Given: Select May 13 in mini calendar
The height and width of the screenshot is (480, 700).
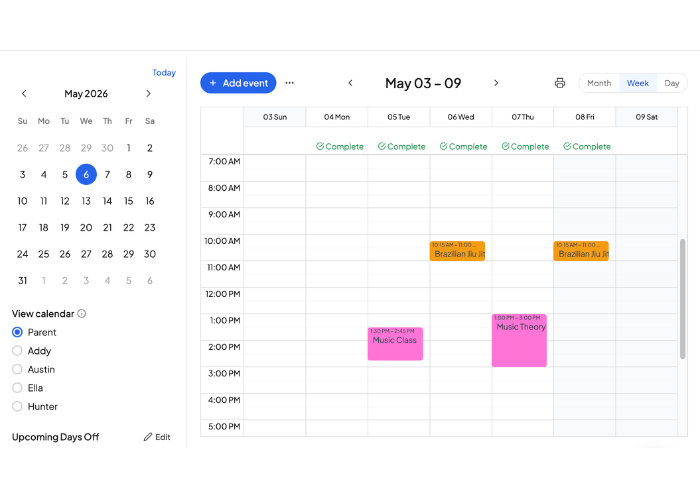Looking at the screenshot, I should 86,201.
